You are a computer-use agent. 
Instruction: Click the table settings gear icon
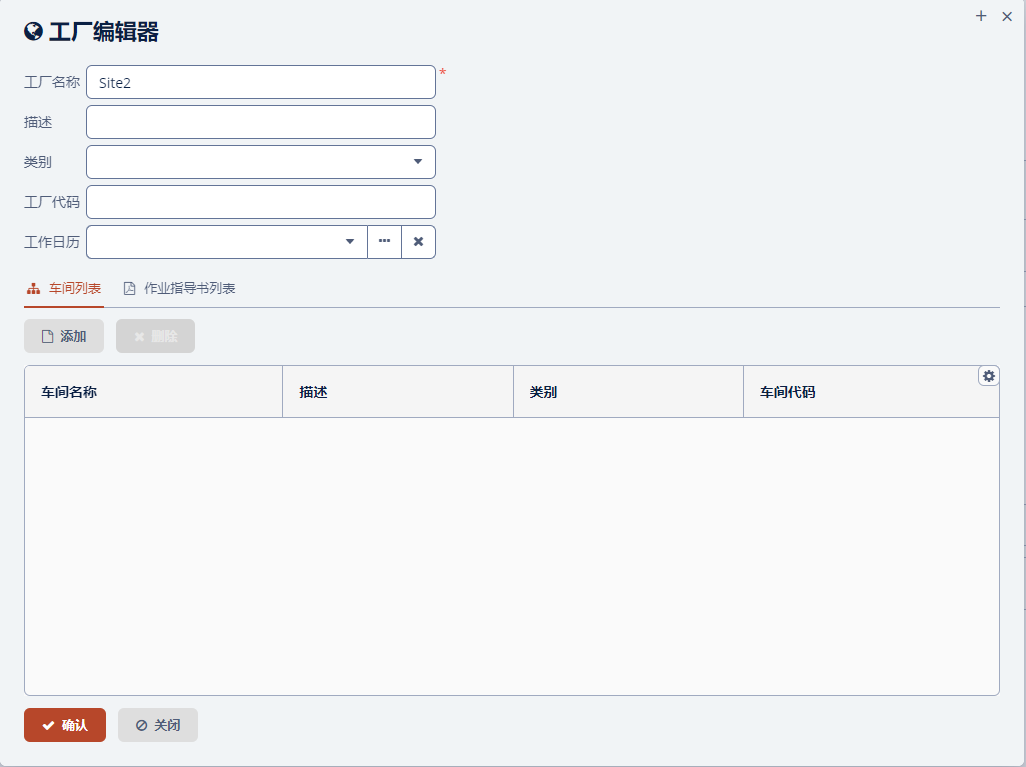988,376
